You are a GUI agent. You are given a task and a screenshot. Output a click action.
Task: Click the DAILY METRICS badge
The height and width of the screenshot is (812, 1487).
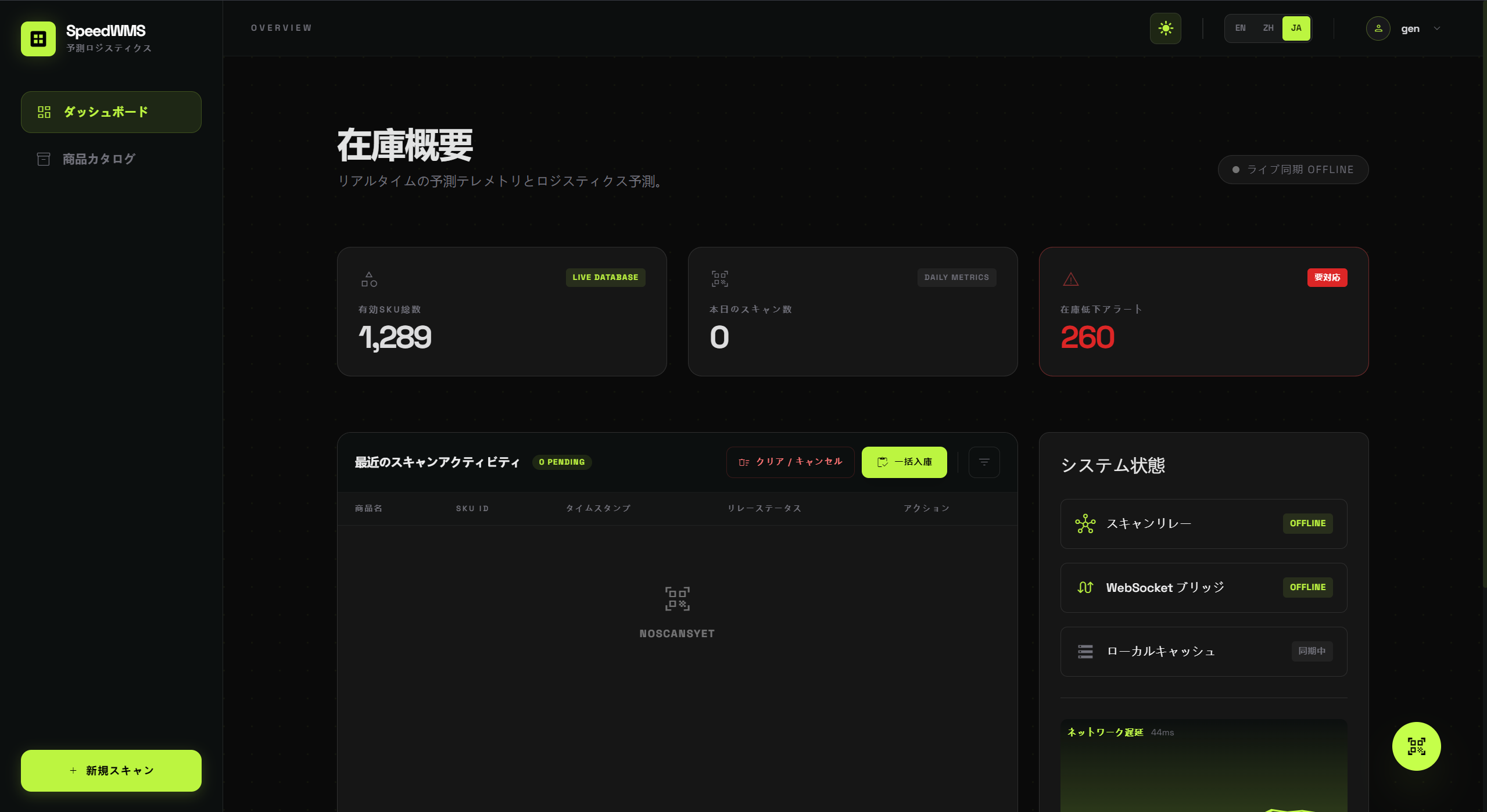click(956, 278)
